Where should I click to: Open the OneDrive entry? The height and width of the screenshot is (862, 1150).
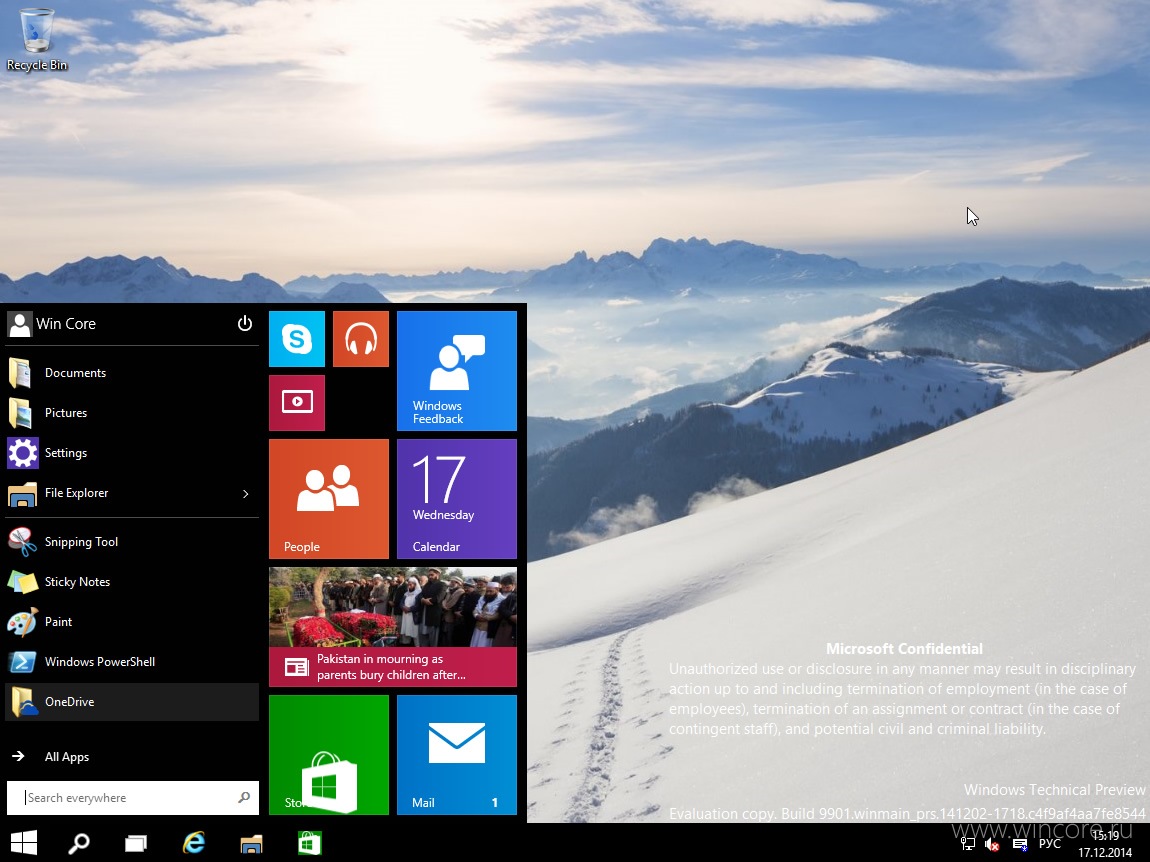click(132, 702)
